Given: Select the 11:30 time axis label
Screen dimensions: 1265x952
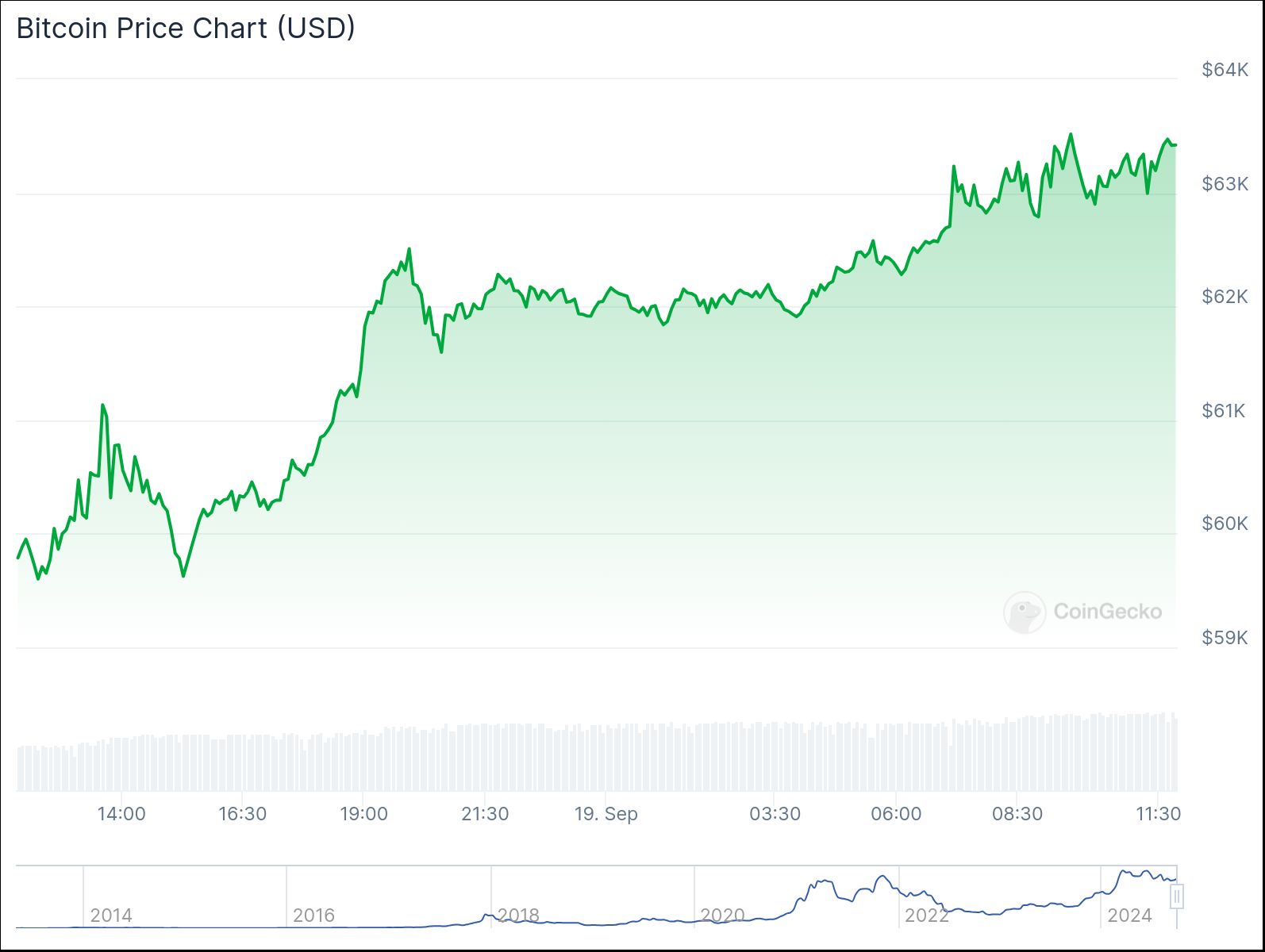Looking at the screenshot, I should [1158, 814].
